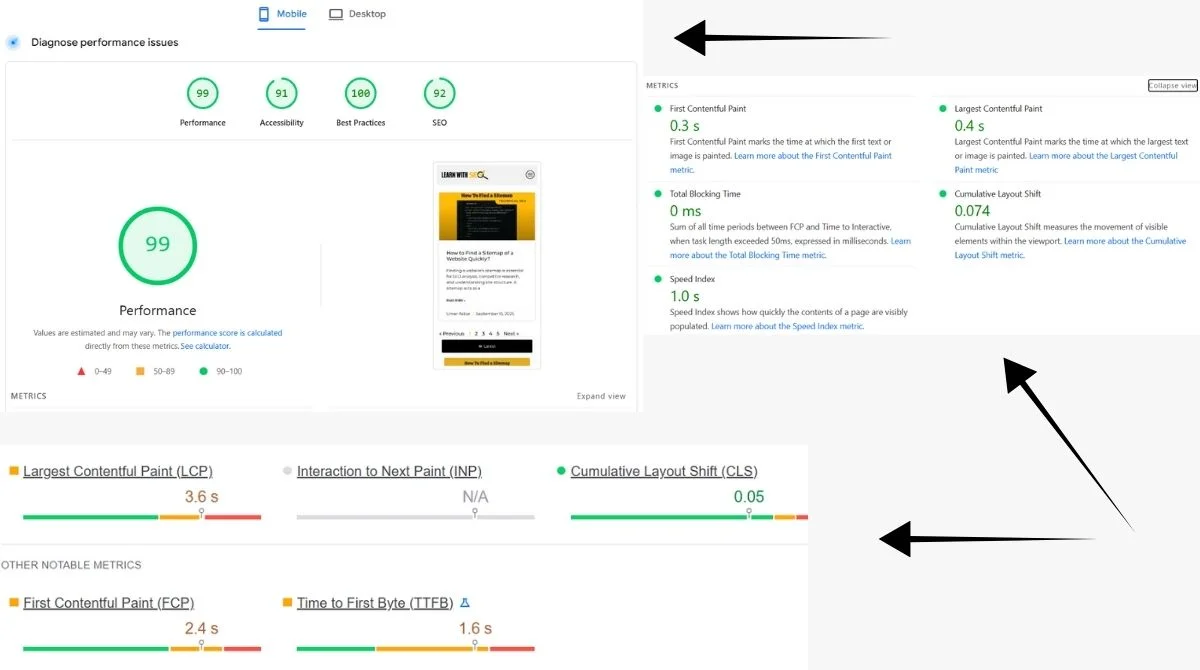Image resolution: width=1200 pixels, height=670 pixels.
Task: Switch to the Desktop tab
Action: click(357, 13)
